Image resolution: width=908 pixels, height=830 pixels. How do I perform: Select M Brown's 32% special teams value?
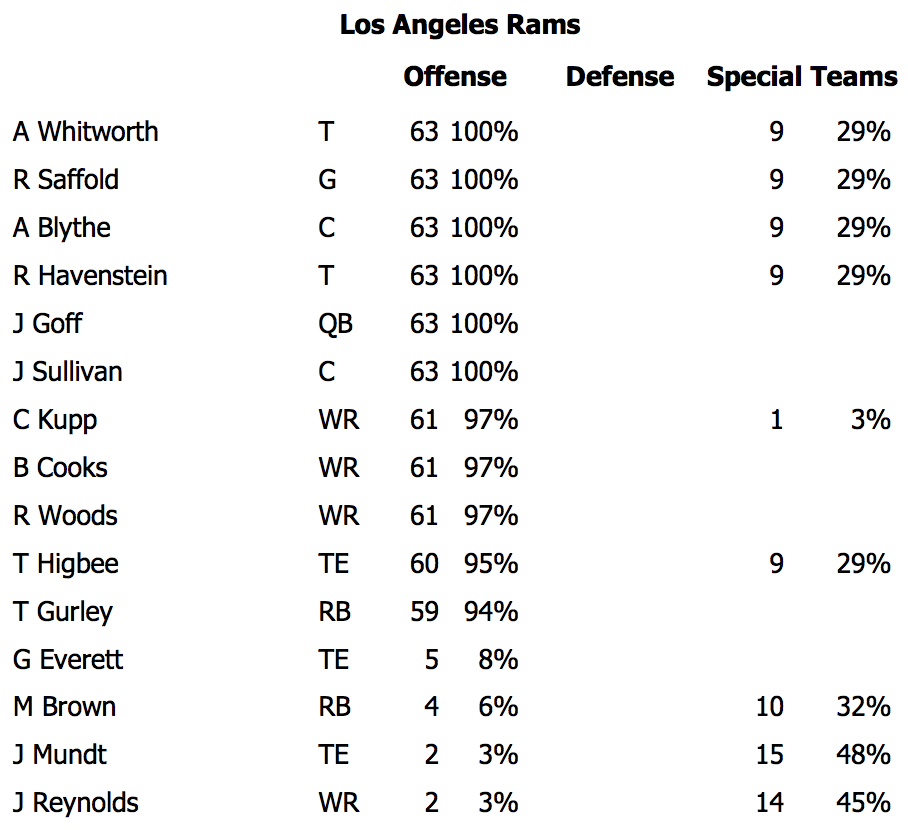[x=863, y=707]
